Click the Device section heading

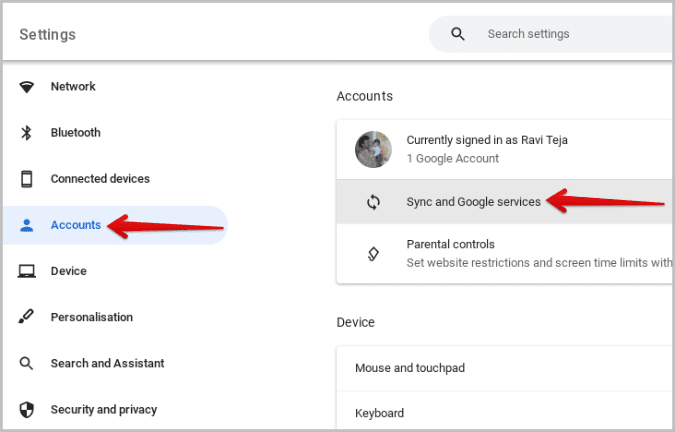[x=356, y=322]
